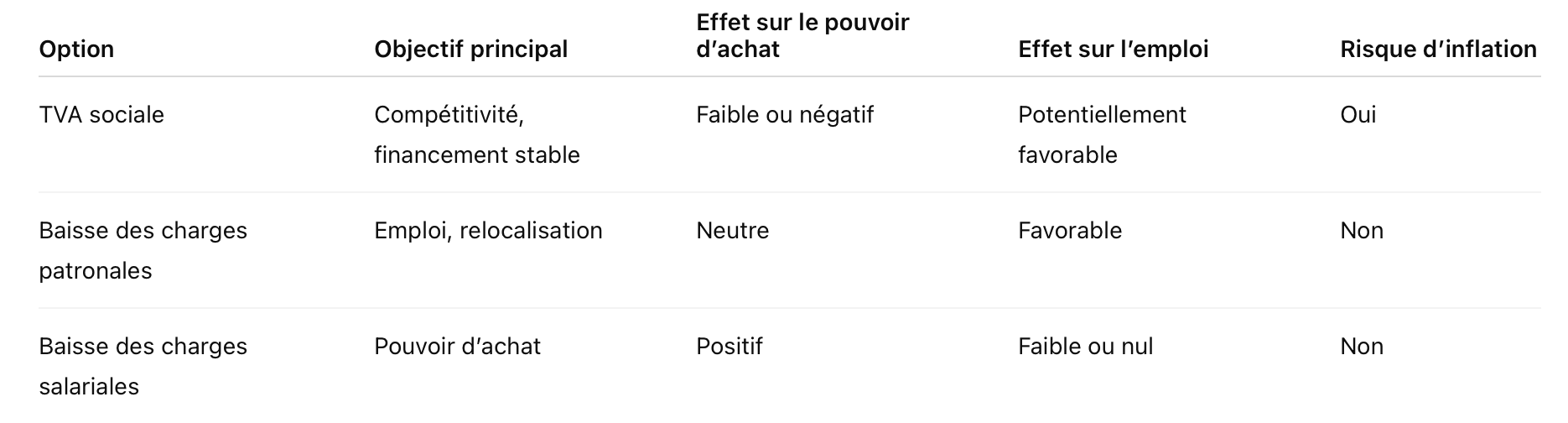
Task: Click "Non" in the charges patronales row
Action: [x=1361, y=231]
